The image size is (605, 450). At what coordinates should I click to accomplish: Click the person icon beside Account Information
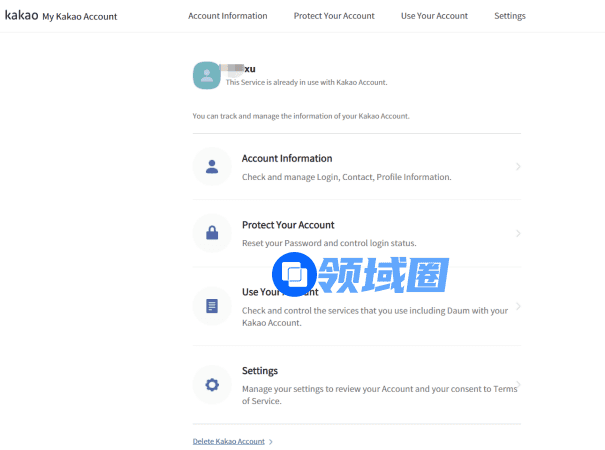pyautogui.click(x=212, y=167)
